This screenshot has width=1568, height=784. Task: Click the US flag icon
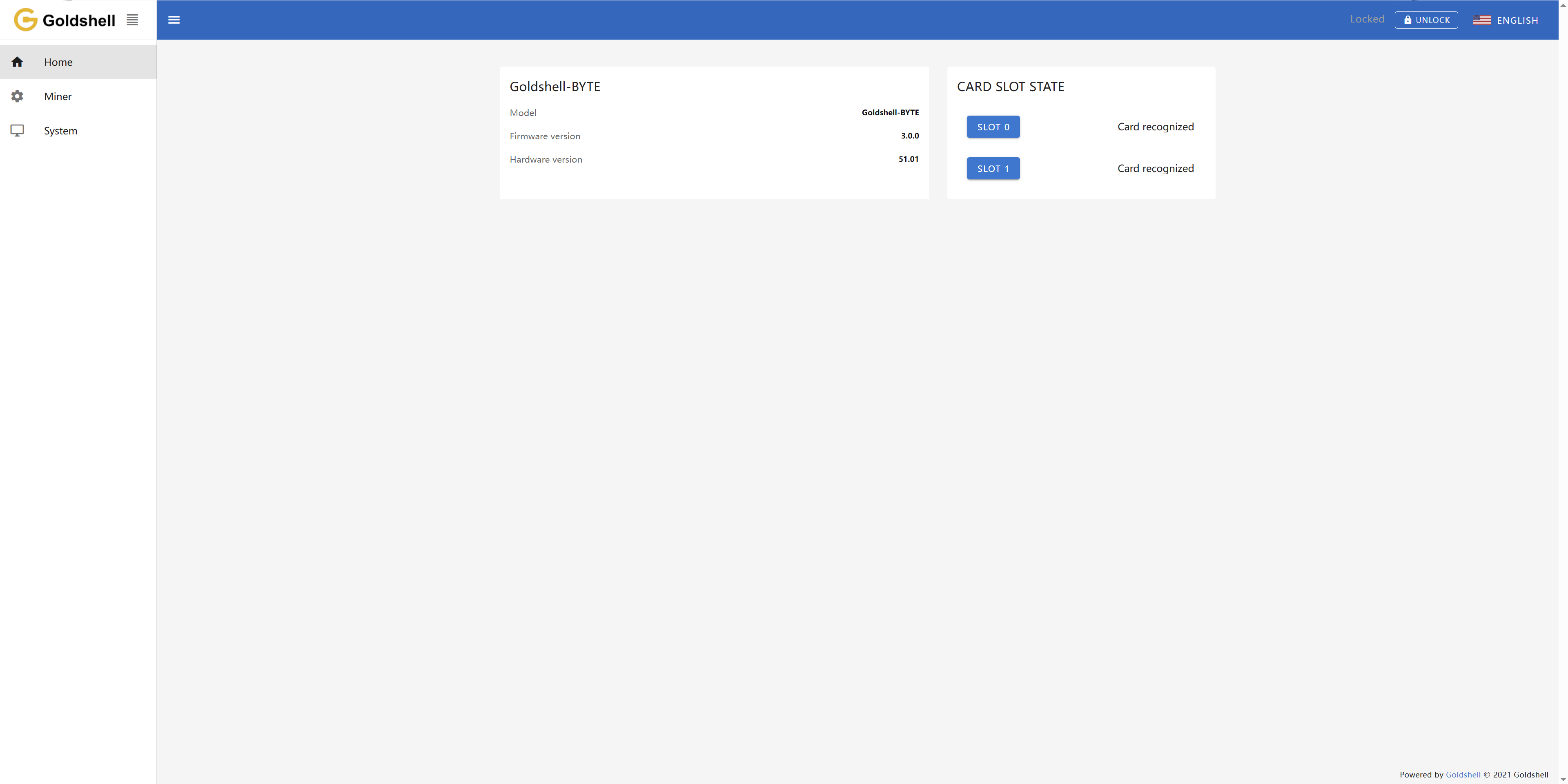tap(1481, 20)
